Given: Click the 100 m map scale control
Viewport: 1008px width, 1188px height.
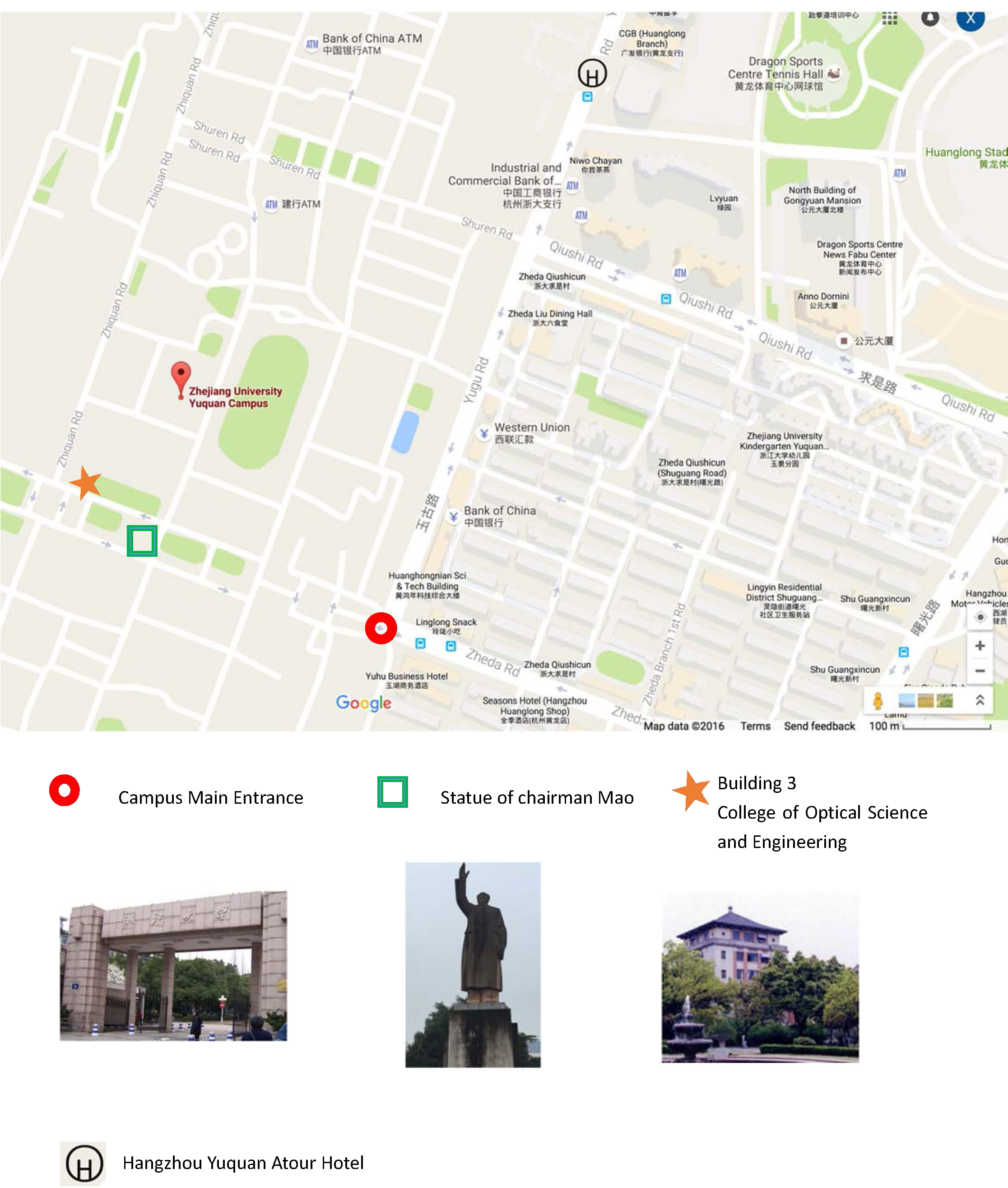Looking at the screenshot, I should pyautogui.click(x=930, y=726).
